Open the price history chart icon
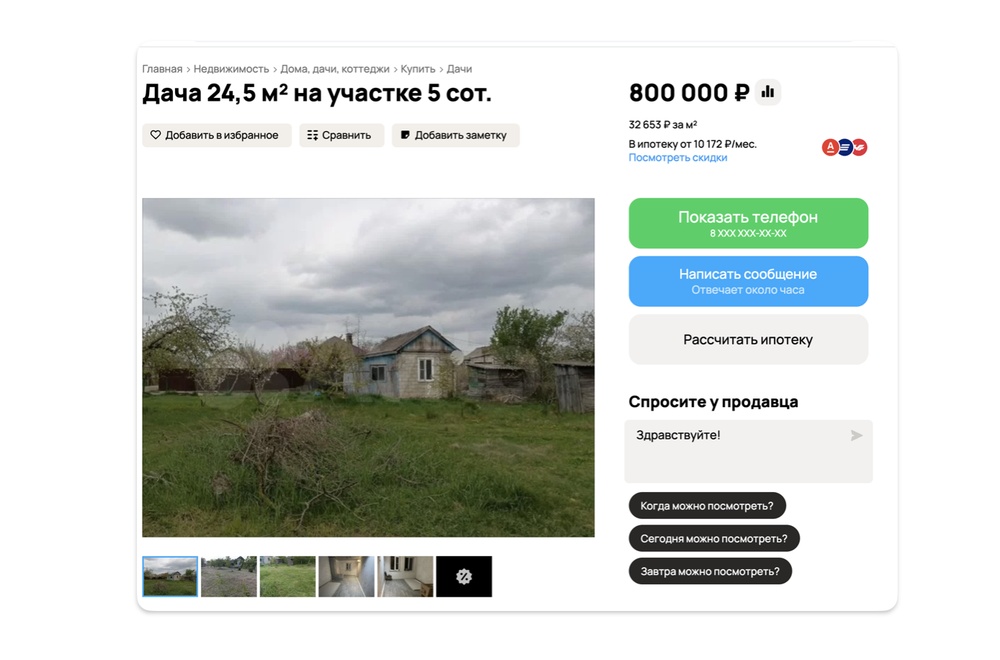Screen dimensions: 1000x660 point(768,92)
